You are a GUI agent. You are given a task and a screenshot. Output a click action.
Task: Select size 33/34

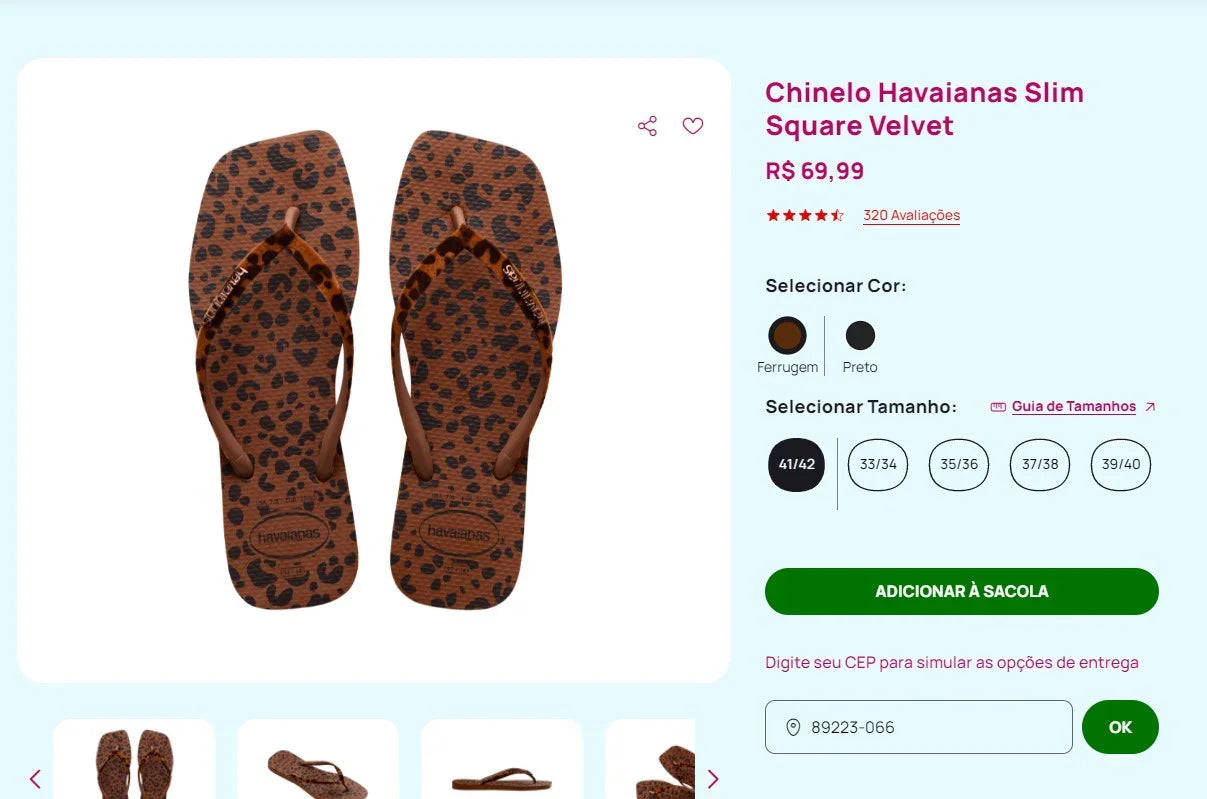[877, 464]
